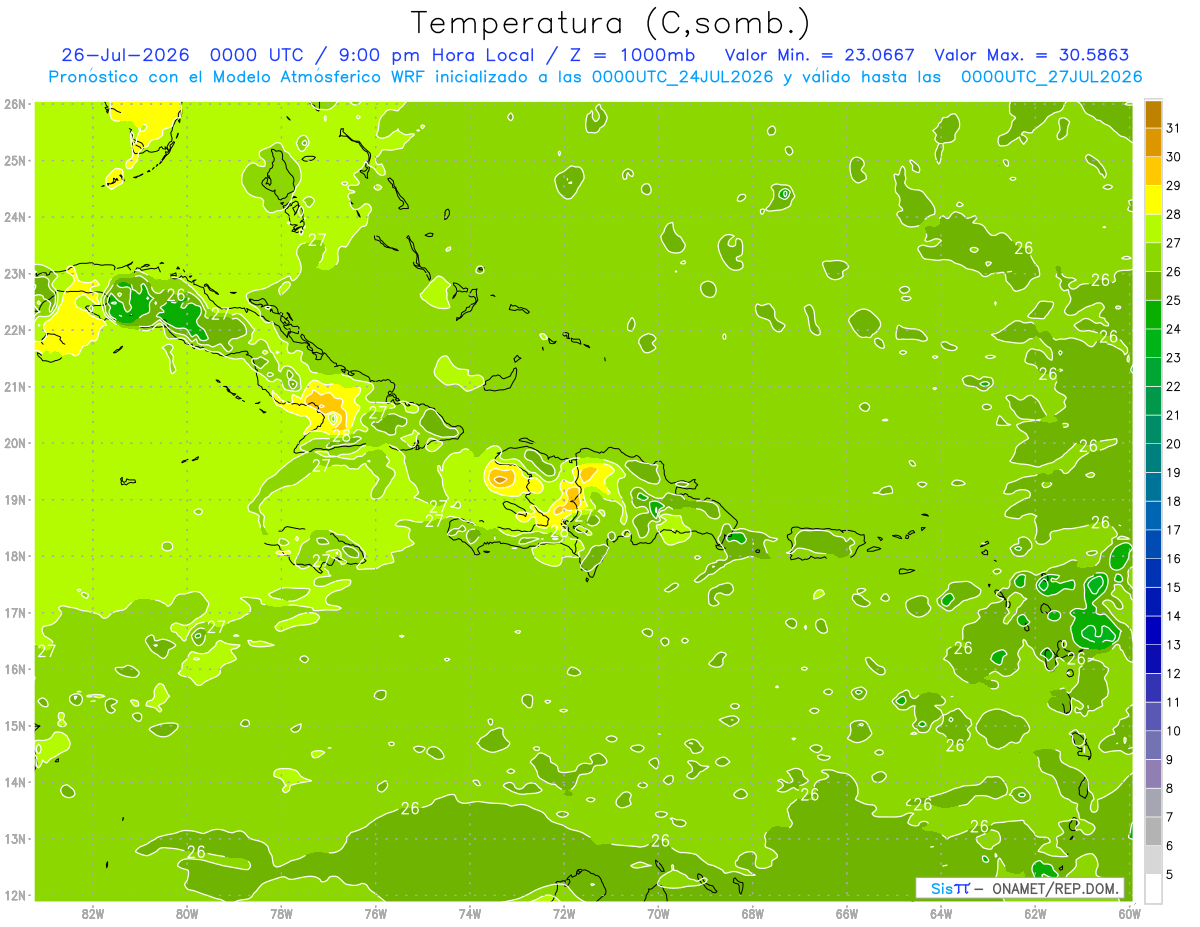Viewport: 1200px width, 927px height.
Task: Click the "22" color scale label
Action: 1174,386
